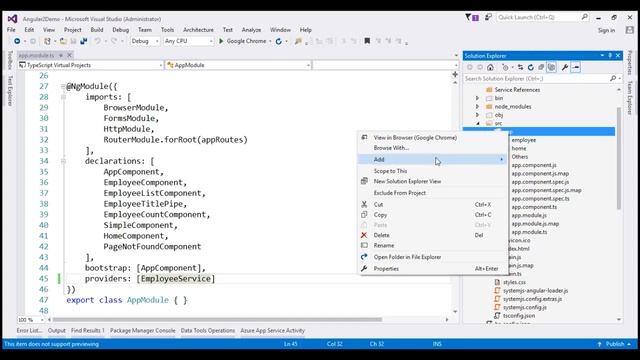Image resolution: width=640 pixels, height=360 pixels.
Task: Select styles.css file in Solution Explorer
Action: point(514,282)
